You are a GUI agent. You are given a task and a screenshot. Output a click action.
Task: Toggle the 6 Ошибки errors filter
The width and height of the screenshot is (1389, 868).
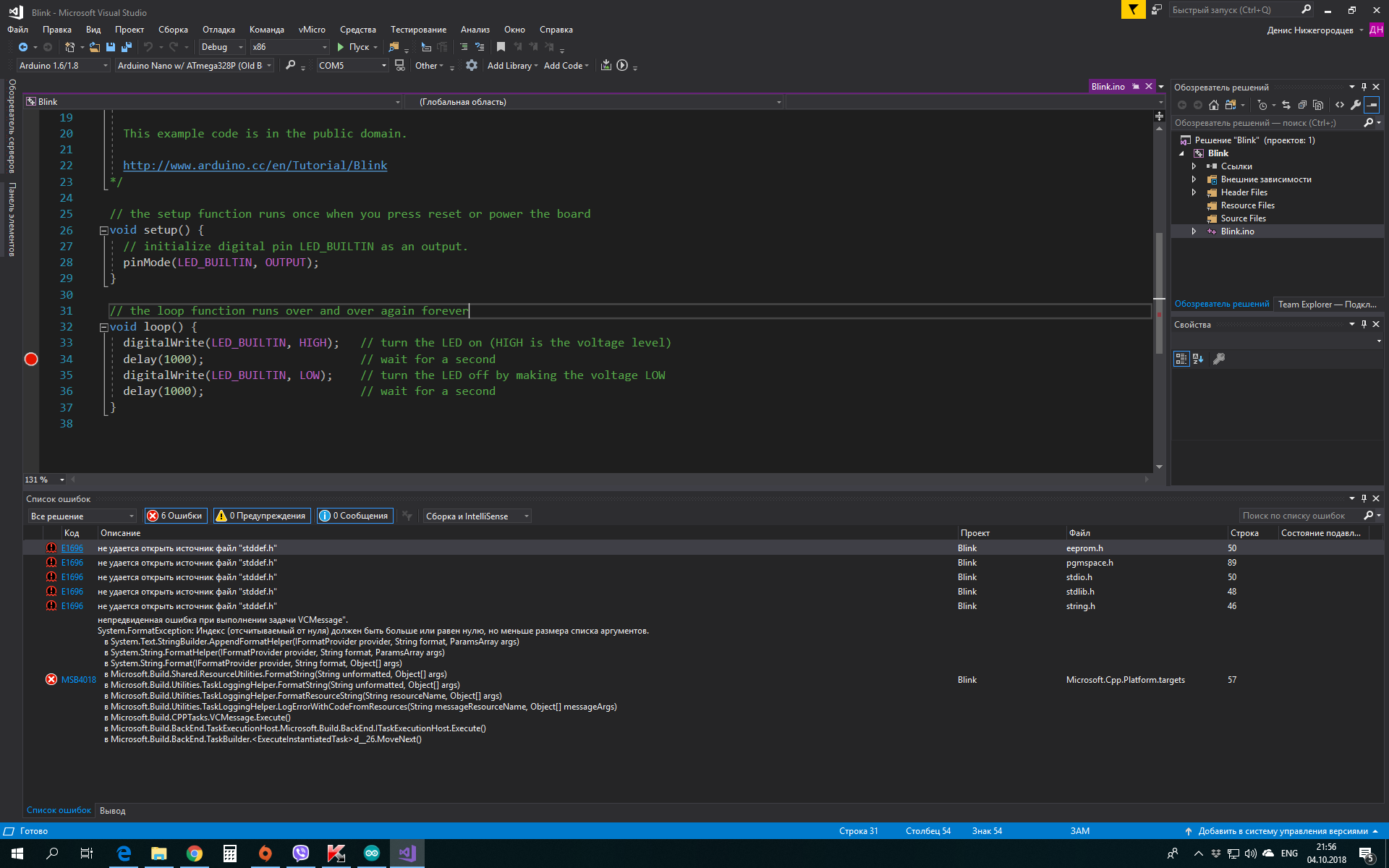point(176,516)
